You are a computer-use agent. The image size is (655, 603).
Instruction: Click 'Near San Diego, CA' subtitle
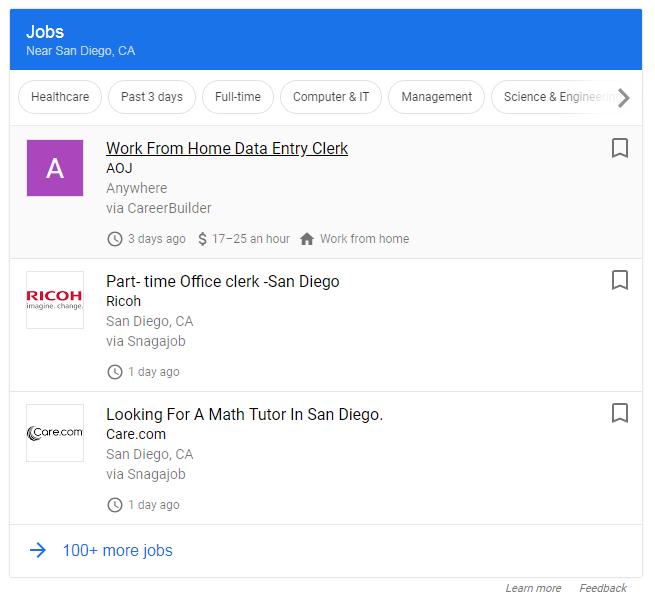tap(81, 51)
